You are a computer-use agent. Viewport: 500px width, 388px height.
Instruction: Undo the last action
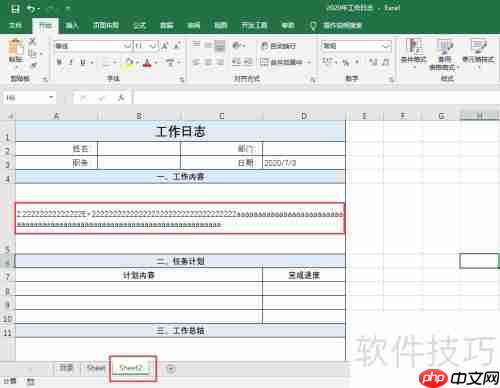[x=31, y=9]
